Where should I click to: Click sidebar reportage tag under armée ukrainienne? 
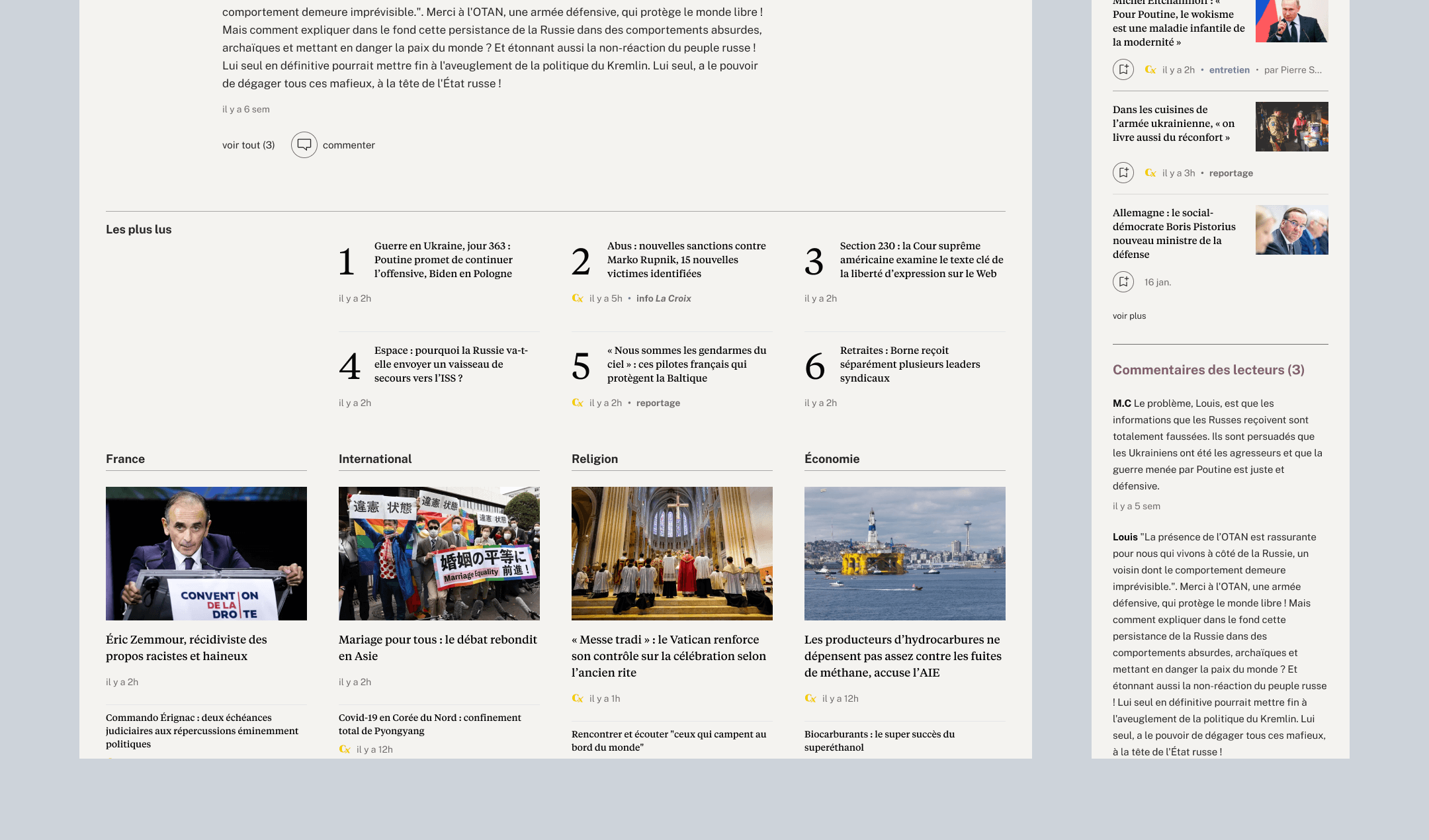1231,173
